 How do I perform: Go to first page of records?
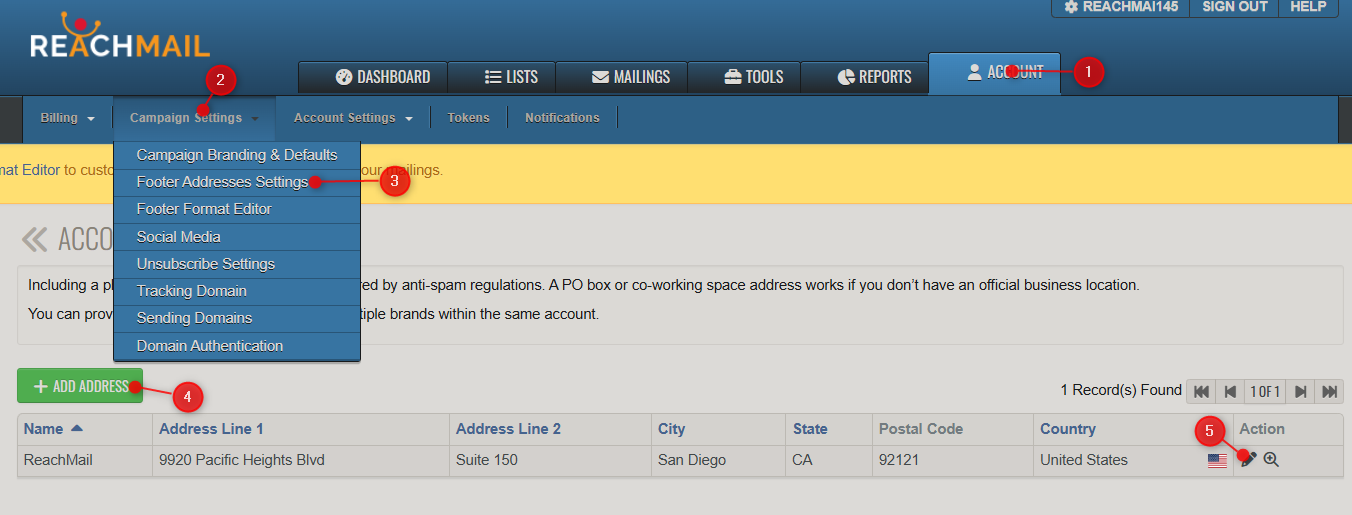pos(1200,391)
